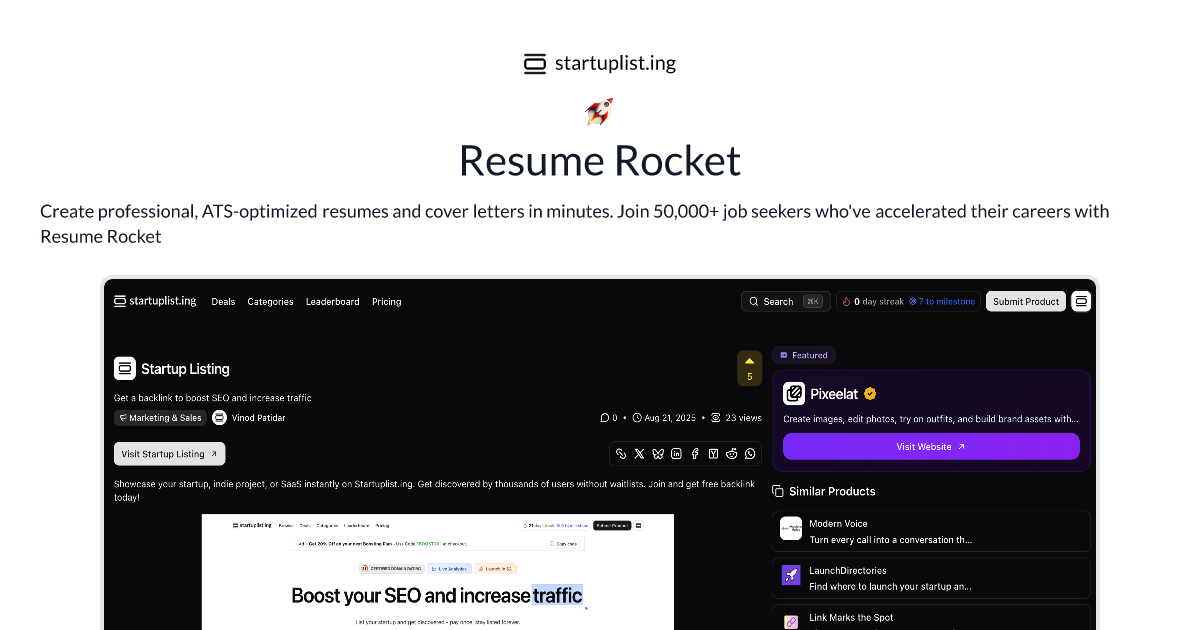Select the Marketing & Sales category tag
Screen dimensions: 1200x630
pos(160,417)
